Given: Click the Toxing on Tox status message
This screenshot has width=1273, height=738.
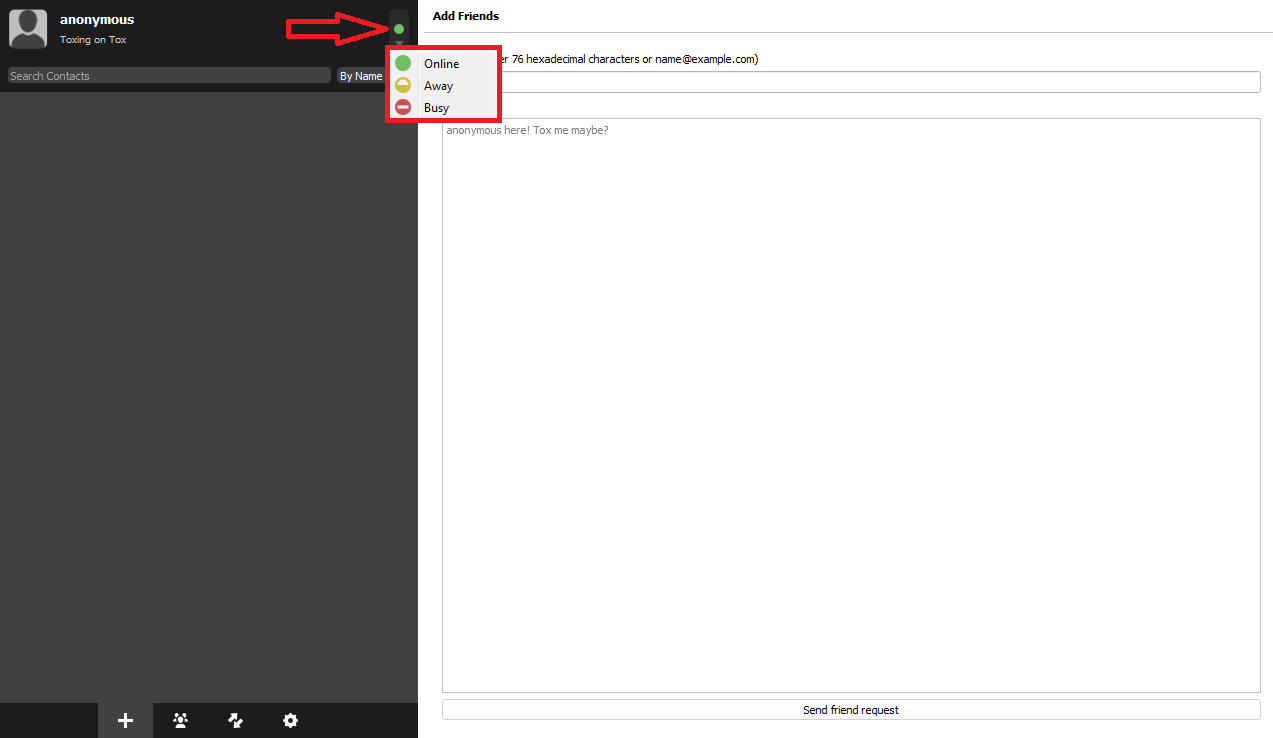Looking at the screenshot, I should coord(93,40).
